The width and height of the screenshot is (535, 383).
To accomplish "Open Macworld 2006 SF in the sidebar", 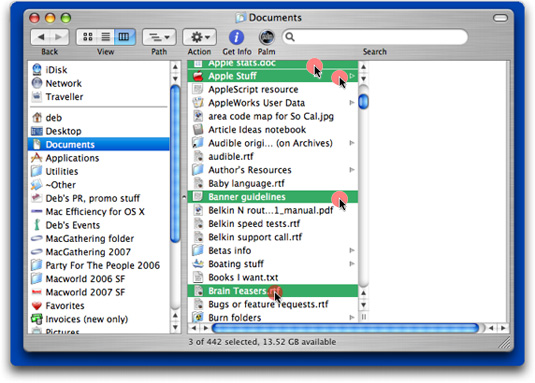I will (99, 279).
